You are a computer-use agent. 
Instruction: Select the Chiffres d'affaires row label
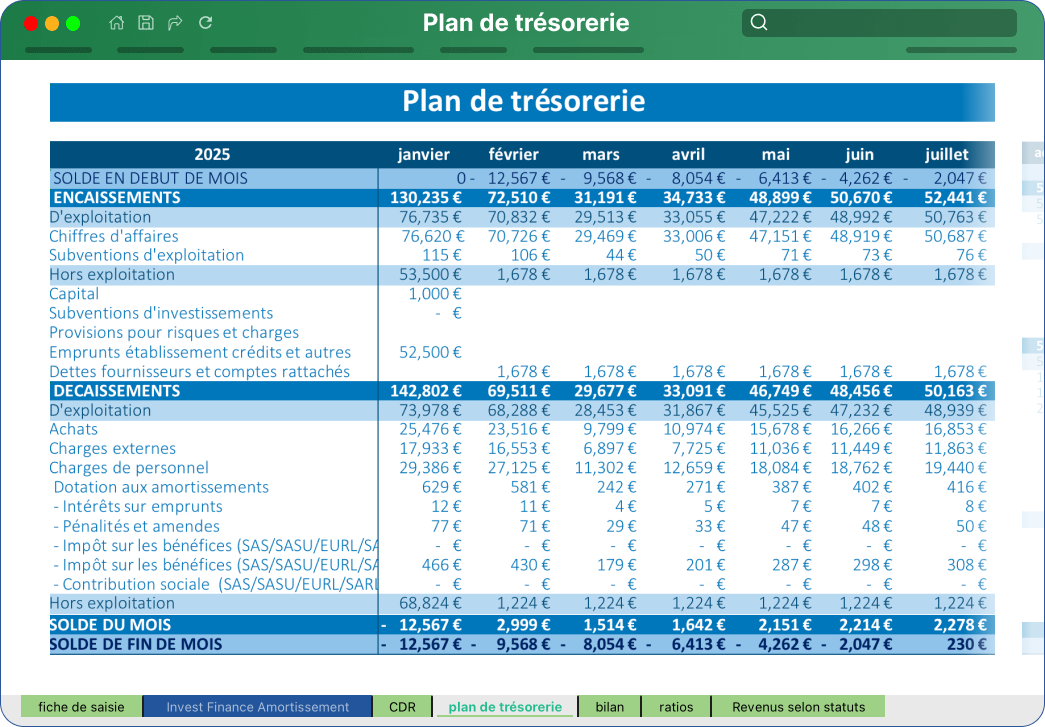(114, 236)
